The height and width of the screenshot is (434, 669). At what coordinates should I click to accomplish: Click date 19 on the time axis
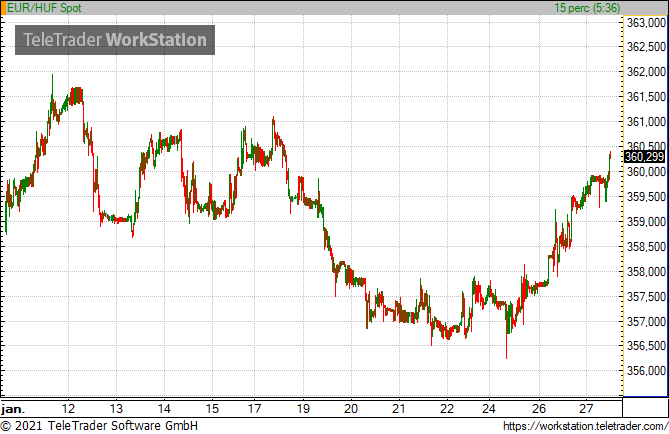pos(303,409)
